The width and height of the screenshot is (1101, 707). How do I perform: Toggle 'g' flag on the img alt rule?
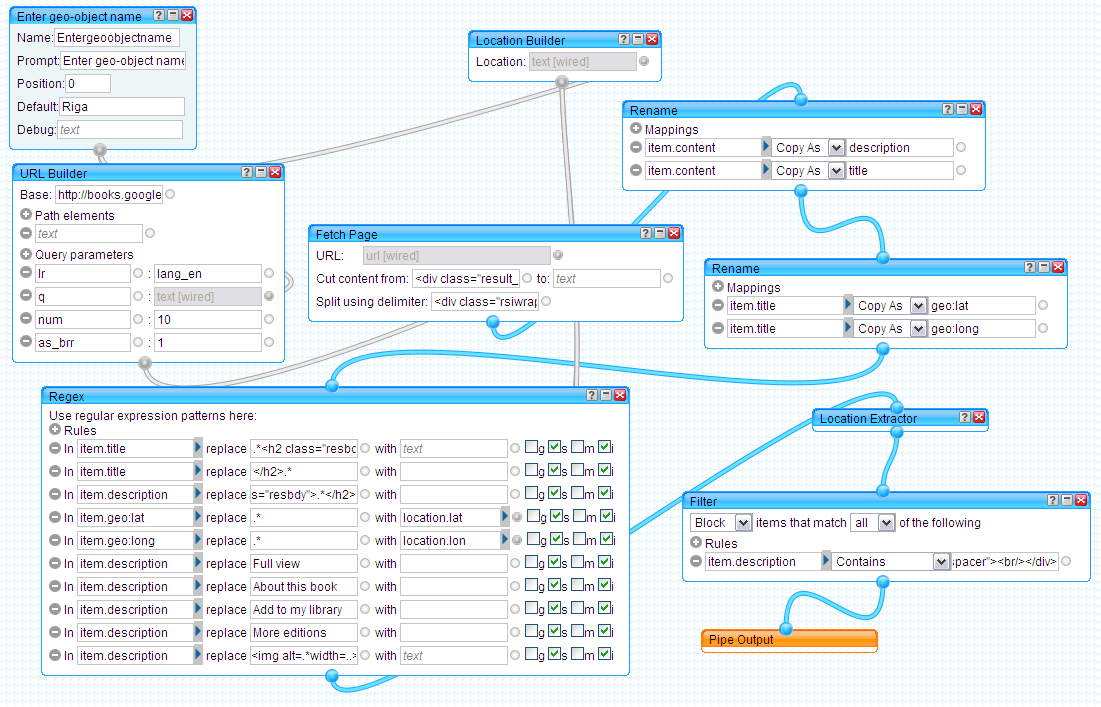532,654
